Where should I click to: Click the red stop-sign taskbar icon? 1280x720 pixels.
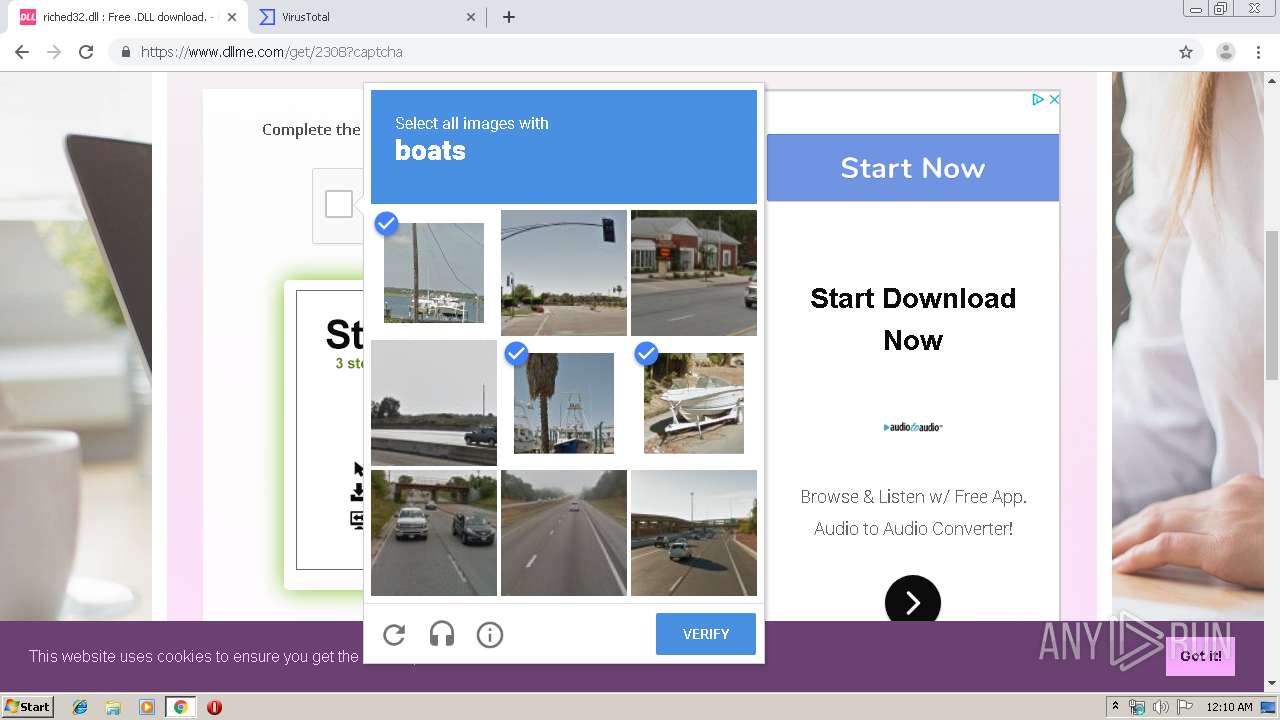point(214,707)
